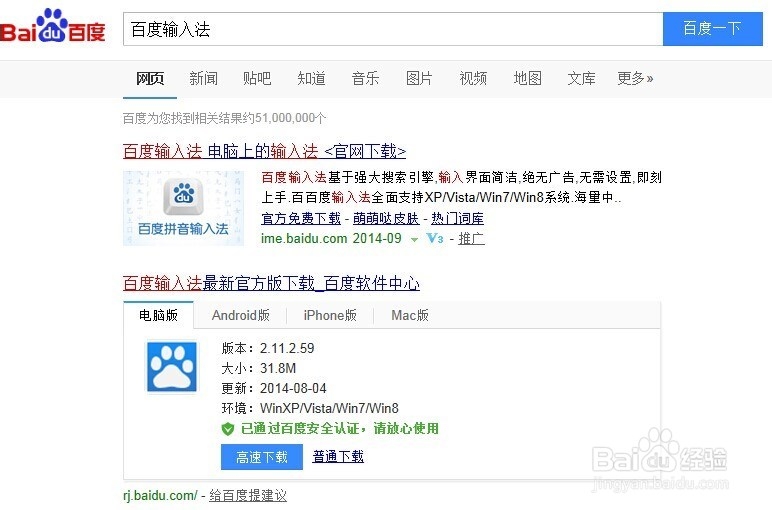Click the 百度一下 search button
The width and height of the screenshot is (772, 510).
(x=712, y=30)
